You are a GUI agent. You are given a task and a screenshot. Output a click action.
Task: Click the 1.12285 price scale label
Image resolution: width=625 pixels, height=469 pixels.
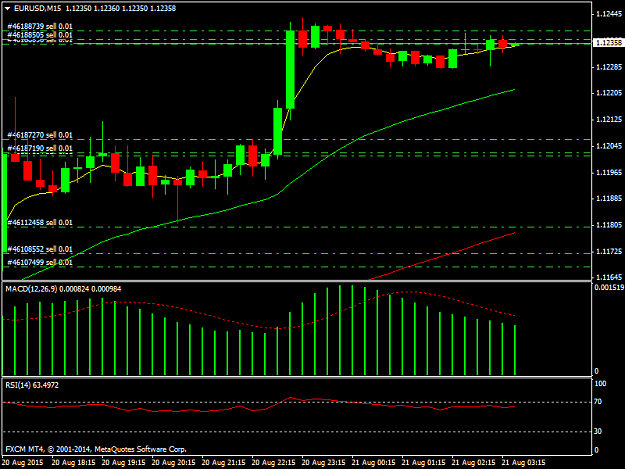coord(609,67)
